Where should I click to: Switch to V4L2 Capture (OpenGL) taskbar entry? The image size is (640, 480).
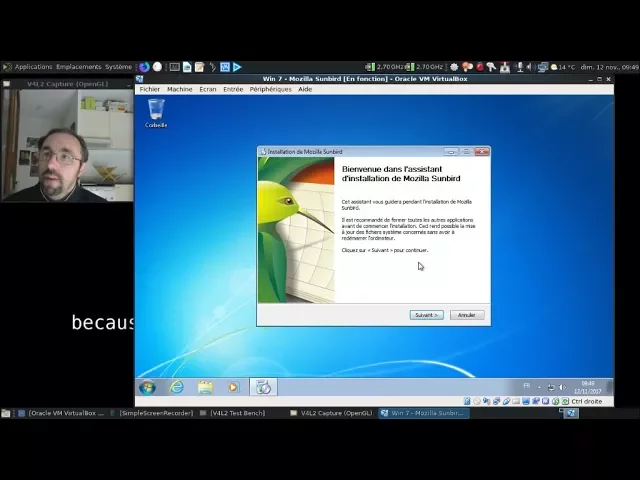coord(331,413)
